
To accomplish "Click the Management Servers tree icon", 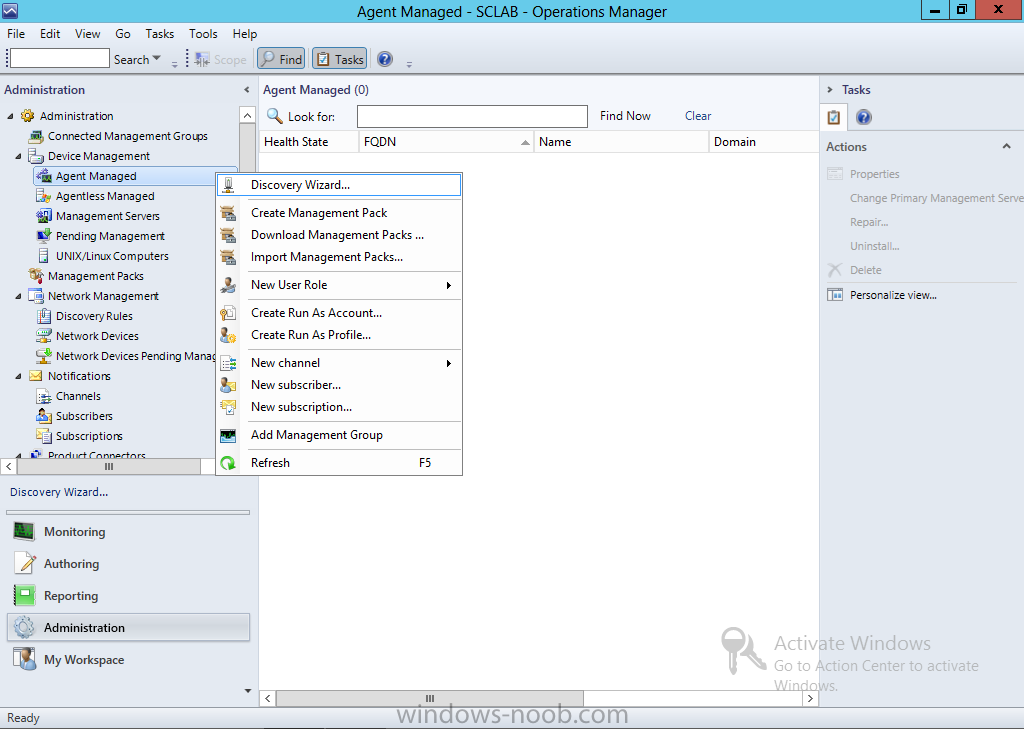I will (x=44, y=216).
